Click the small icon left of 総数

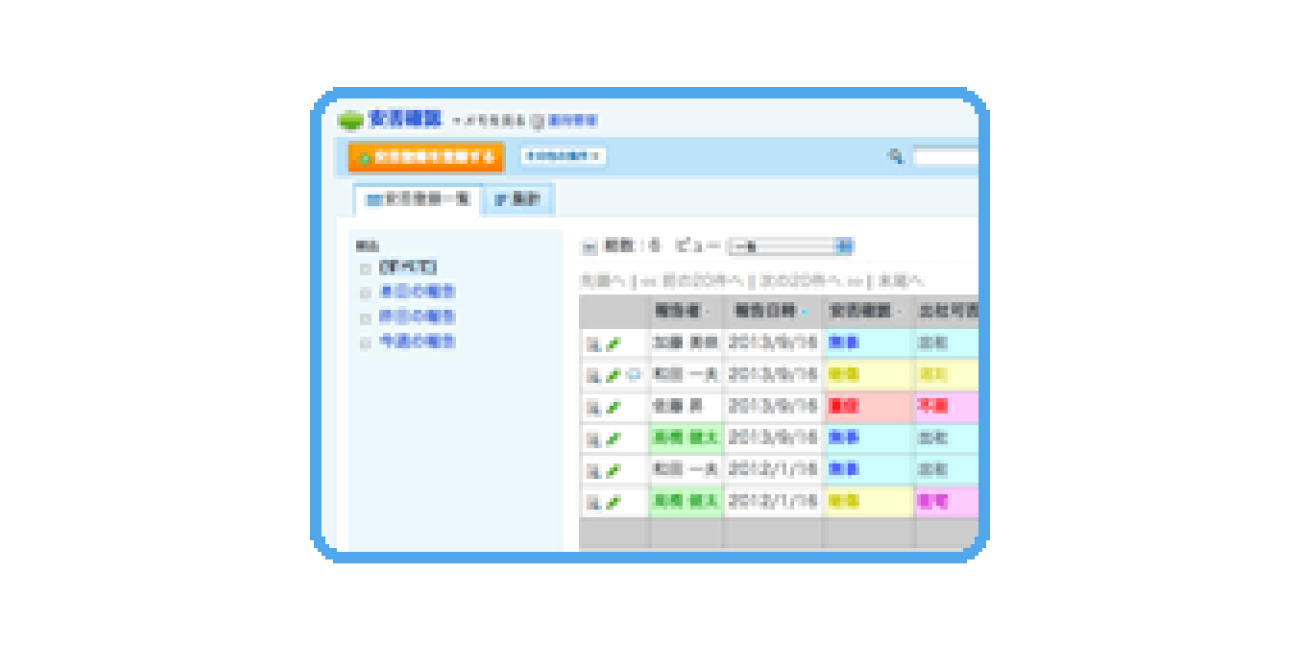(589, 247)
